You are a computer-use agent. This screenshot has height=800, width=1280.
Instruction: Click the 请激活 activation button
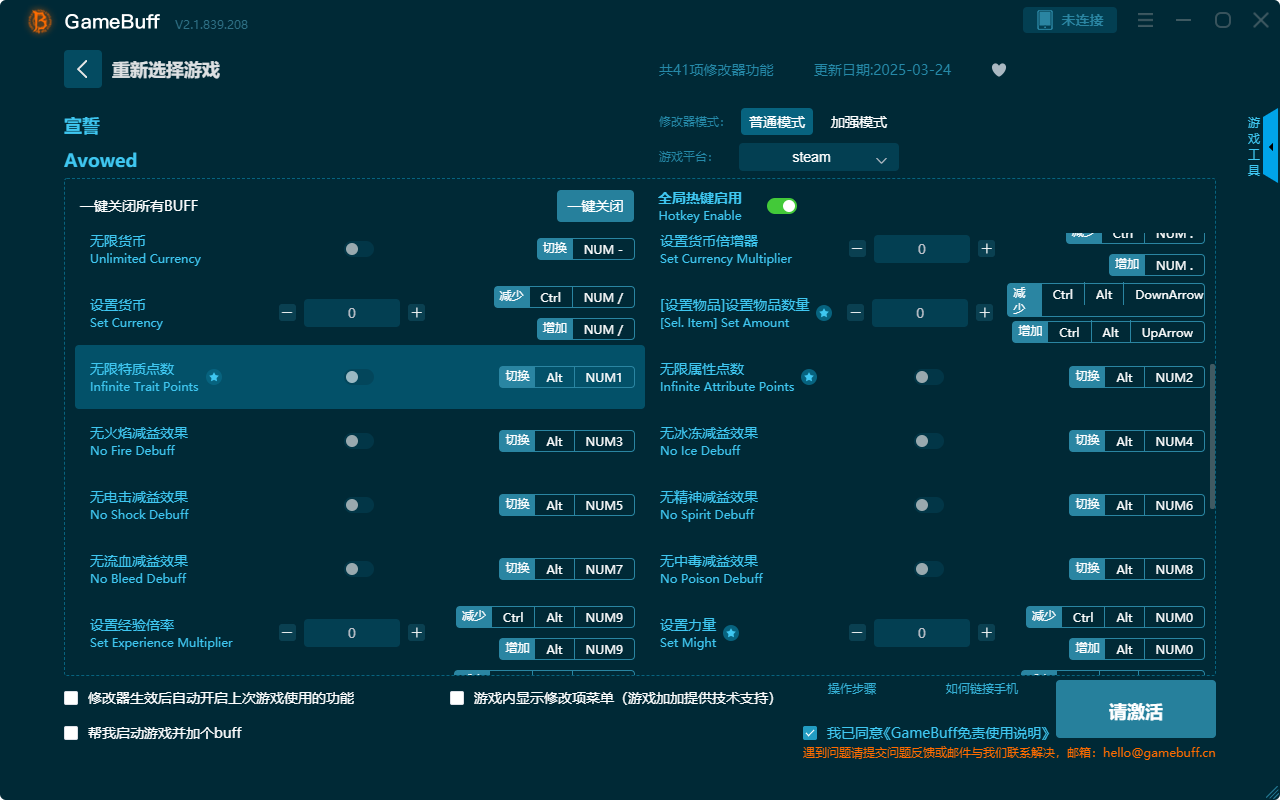click(1135, 708)
